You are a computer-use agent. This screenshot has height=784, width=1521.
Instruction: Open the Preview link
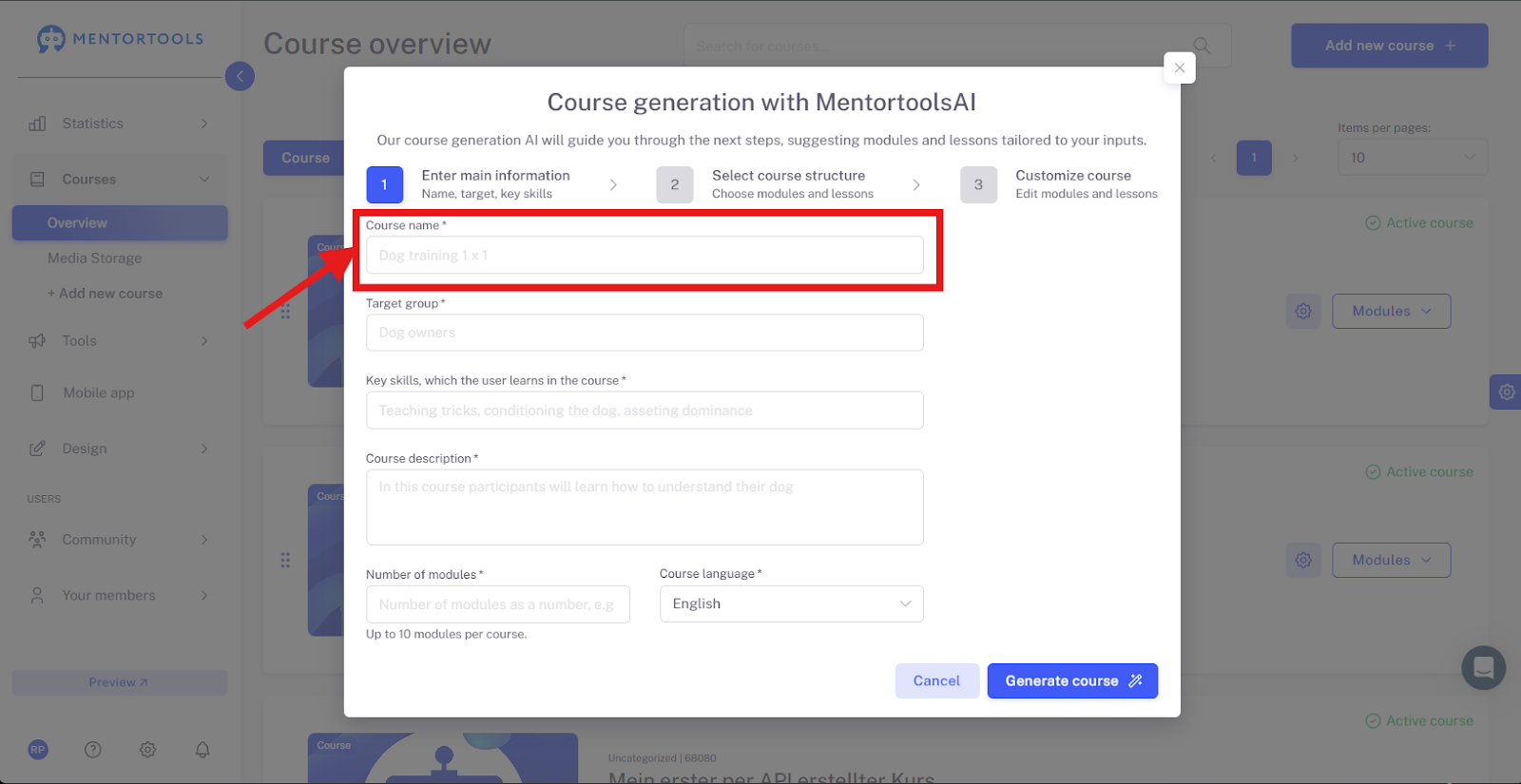pyautogui.click(x=120, y=682)
